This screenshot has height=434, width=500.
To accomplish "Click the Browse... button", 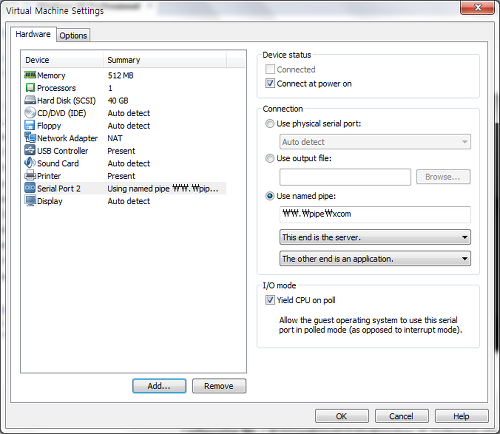I will [x=443, y=177].
